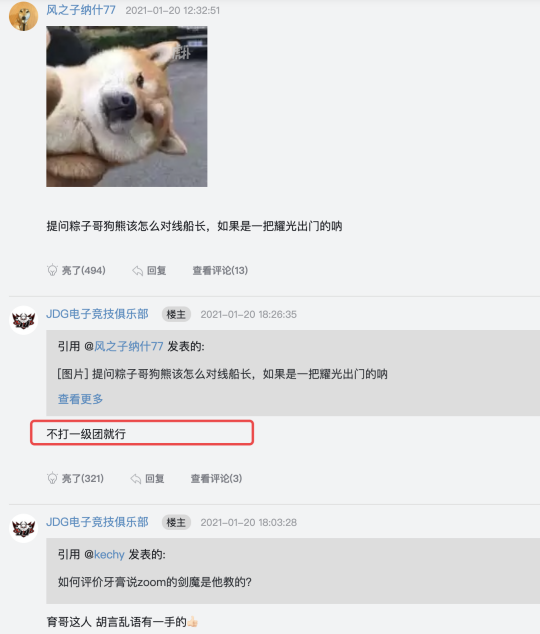Screen dimensions: 540x634
Task: Click reply arrow icon under 不打一级团就行 comment
Action: point(136,479)
